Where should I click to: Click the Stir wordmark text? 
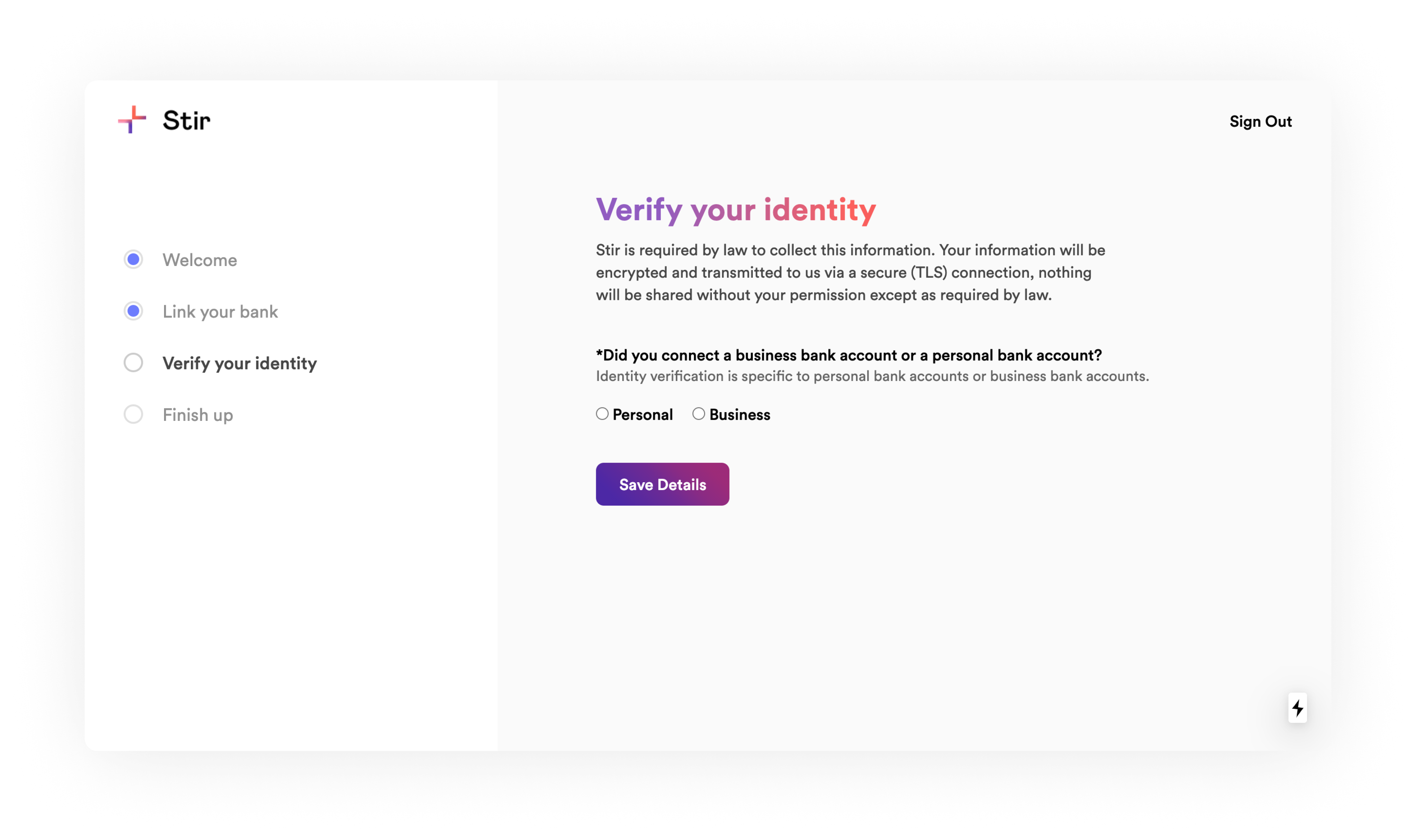click(187, 121)
